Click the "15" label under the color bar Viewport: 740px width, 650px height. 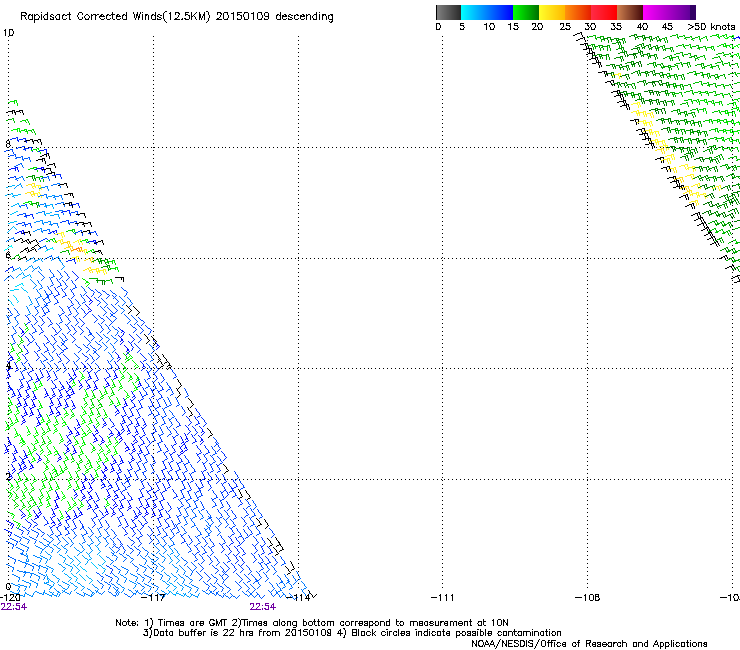pos(513,27)
